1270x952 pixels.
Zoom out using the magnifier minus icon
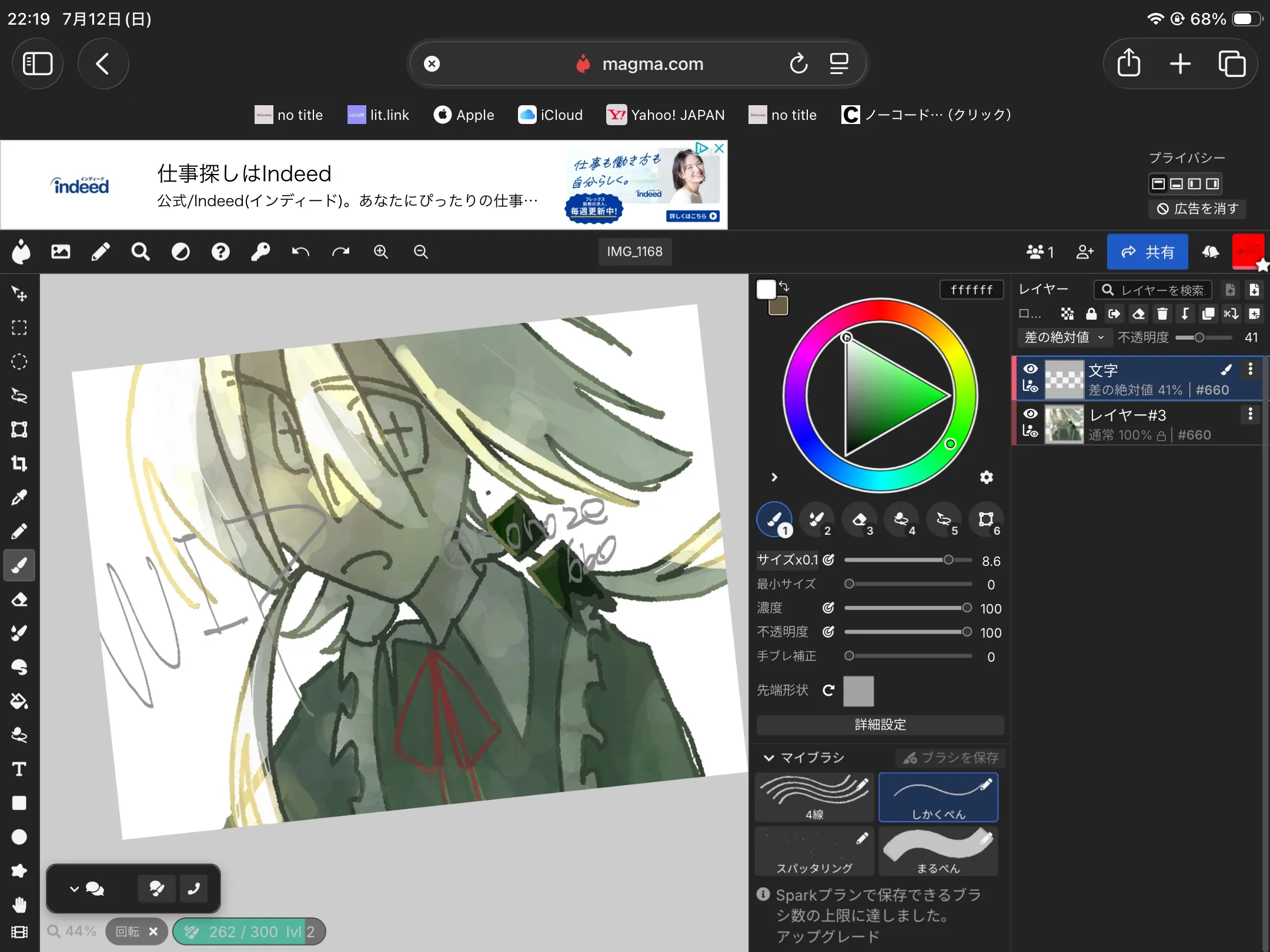pyautogui.click(x=421, y=252)
